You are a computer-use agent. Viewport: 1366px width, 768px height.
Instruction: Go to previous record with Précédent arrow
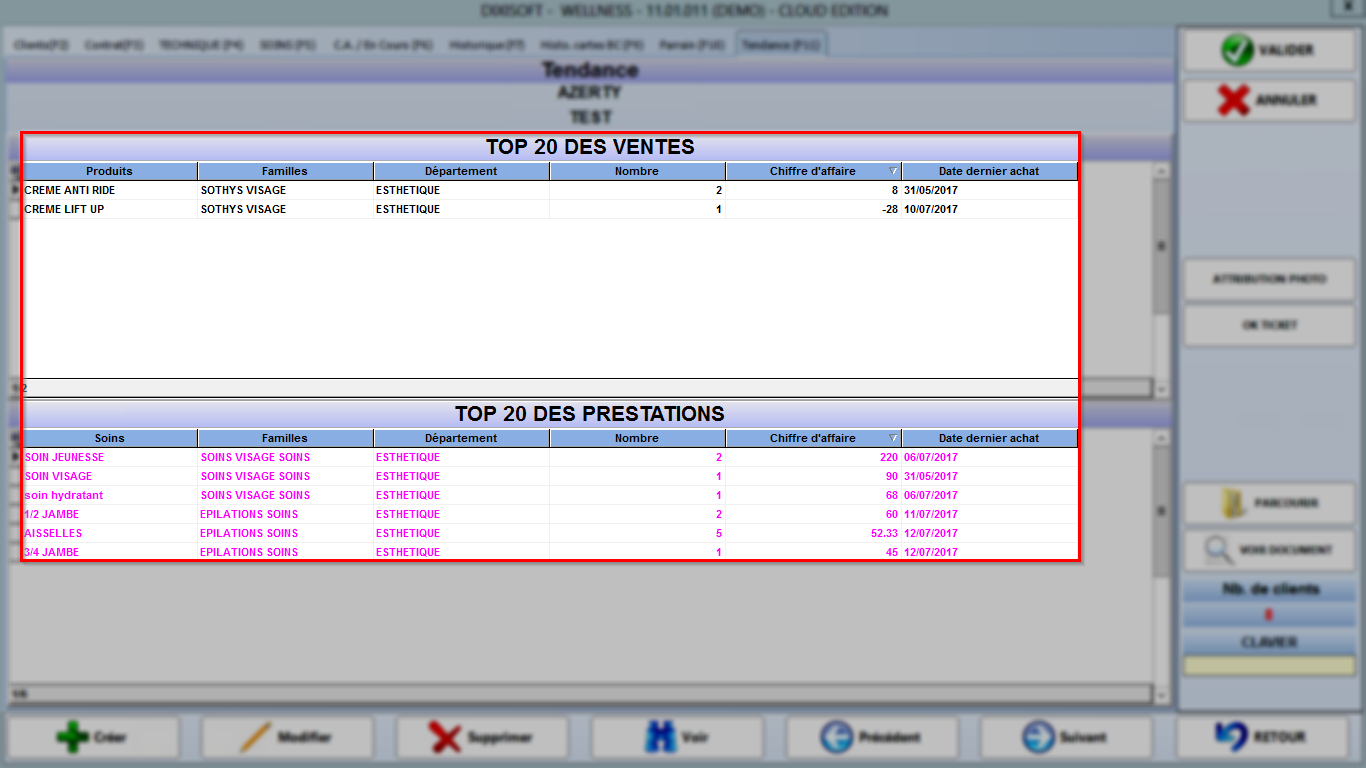[835, 737]
